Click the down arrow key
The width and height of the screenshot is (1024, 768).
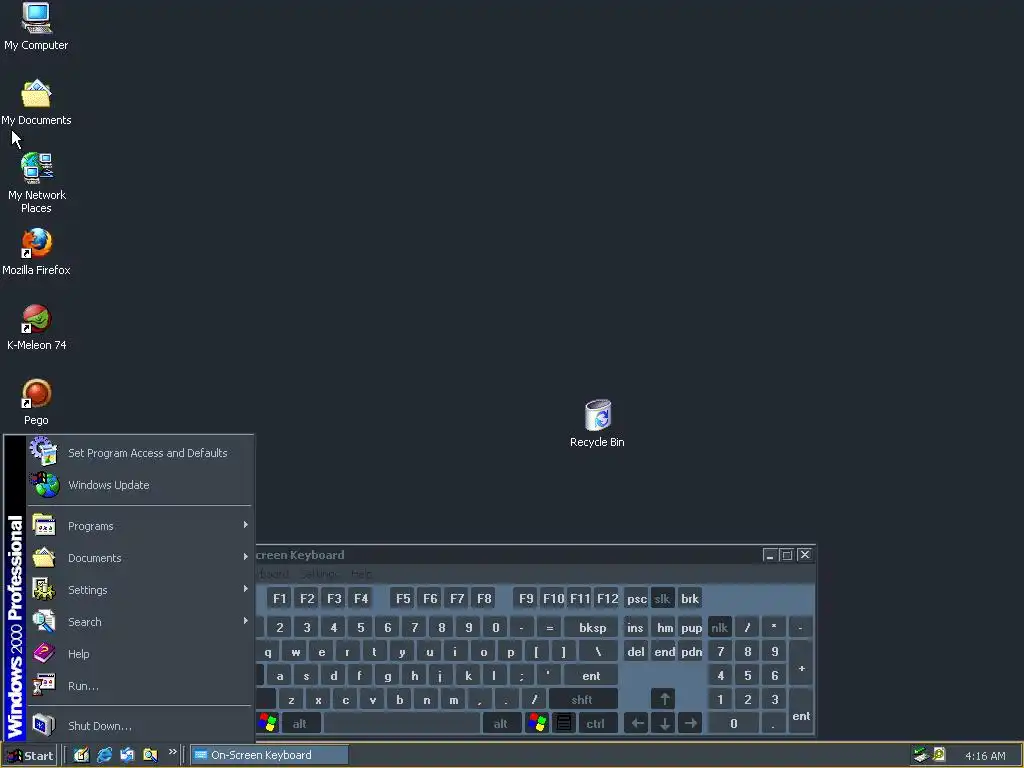(x=664, y=723)
